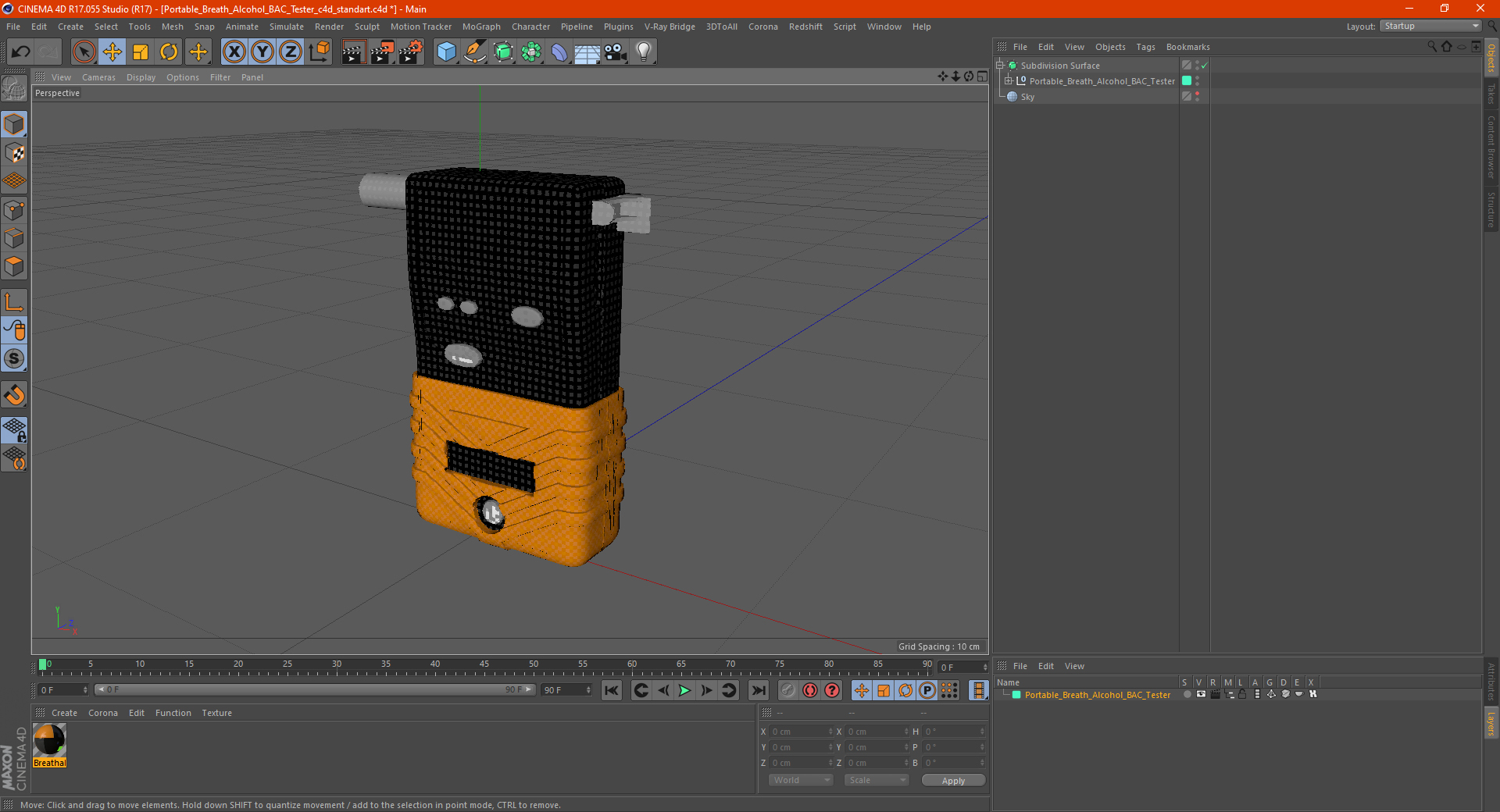Play animation forward
Image resolution: width=1500 pixels, height=812 pixels.
tap(684, 690)
